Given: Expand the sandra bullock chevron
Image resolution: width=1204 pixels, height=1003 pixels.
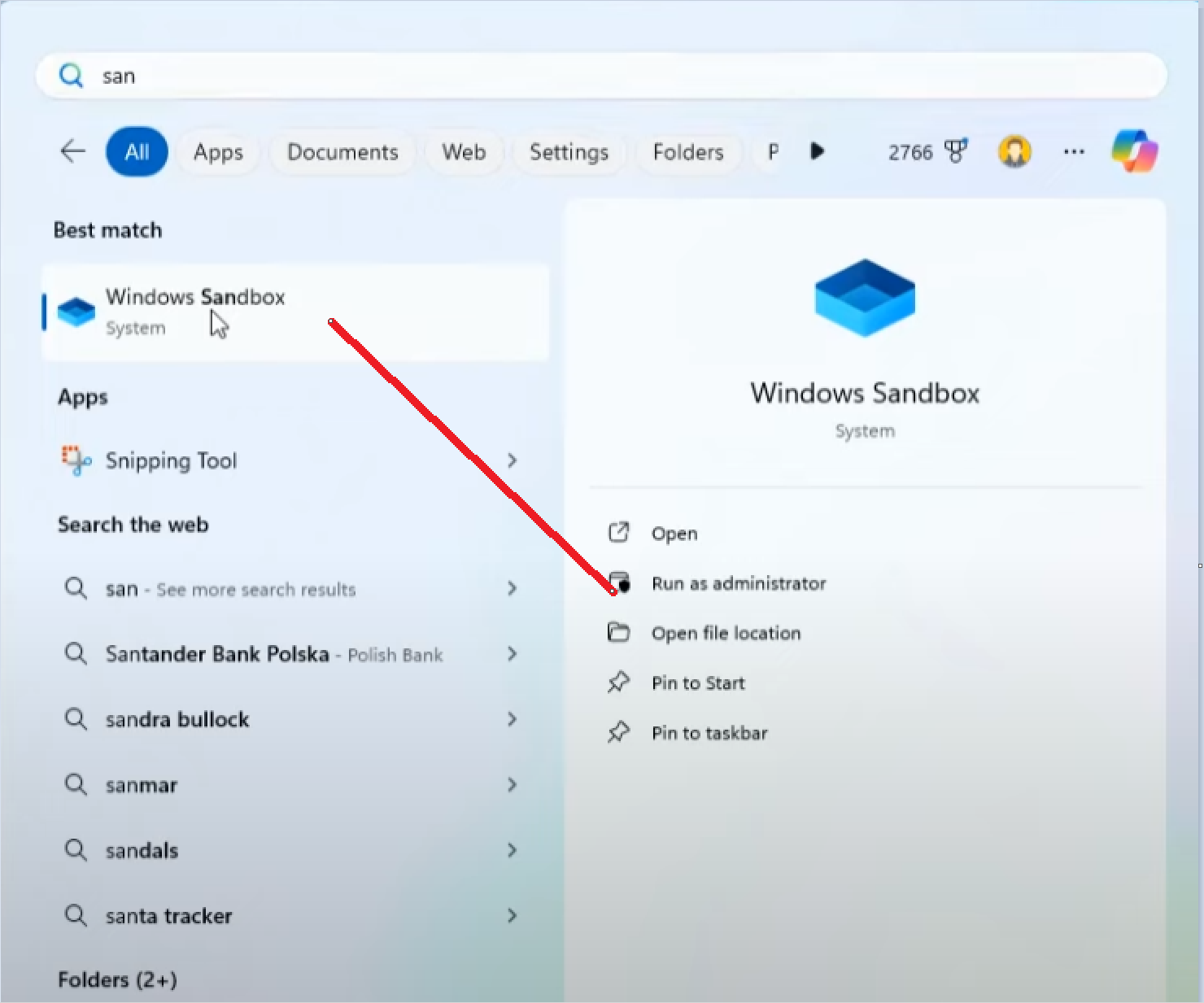Looking at the screenshot, I should [512, 719].
